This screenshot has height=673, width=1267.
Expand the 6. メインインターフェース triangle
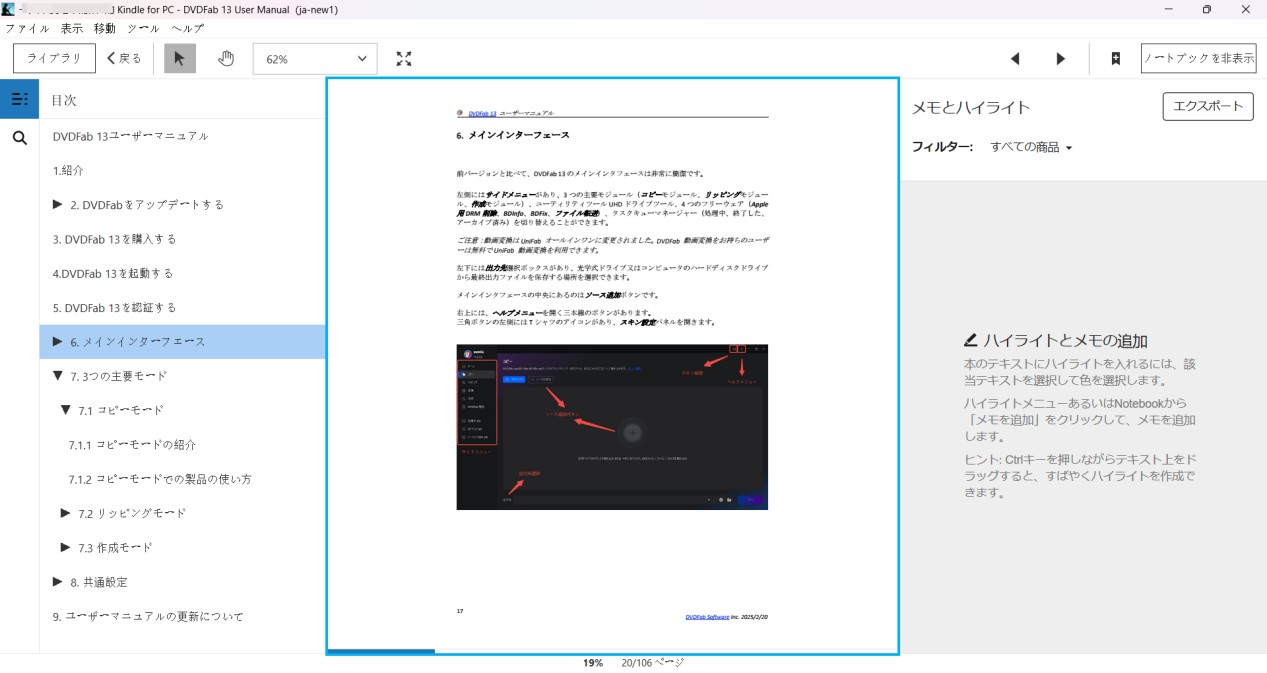[57, 341]
